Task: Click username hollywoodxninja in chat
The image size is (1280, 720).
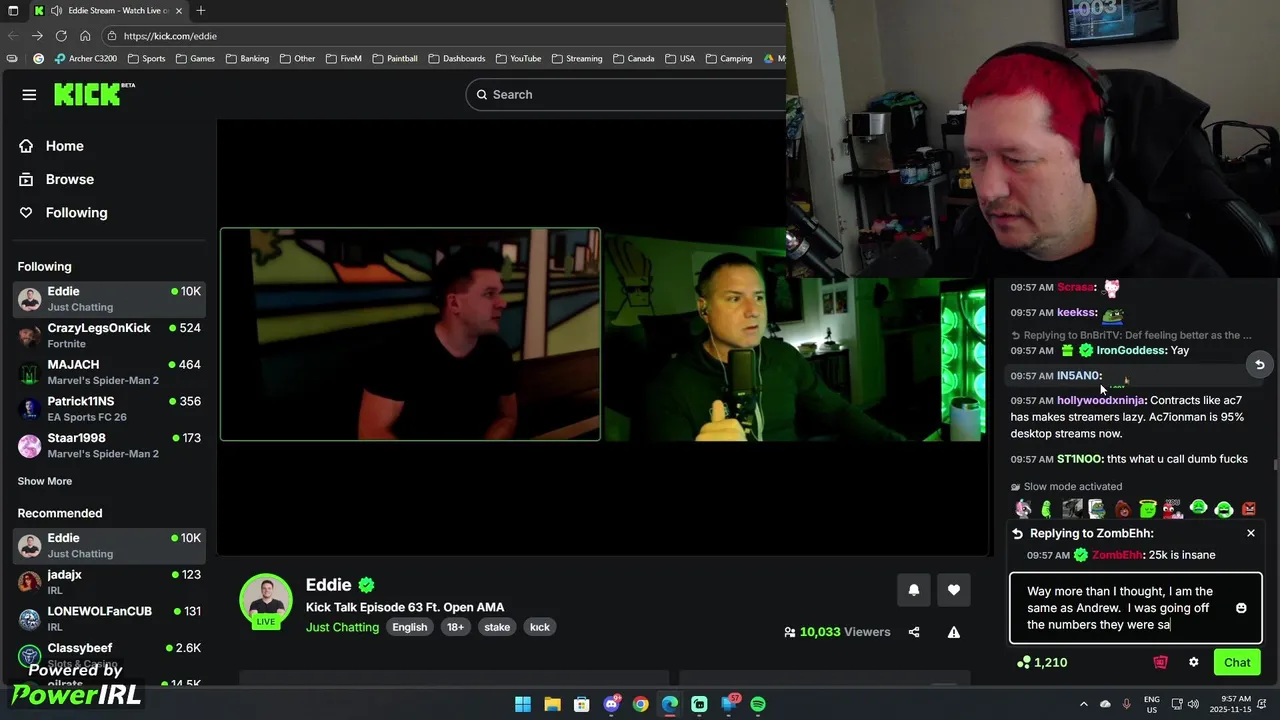Action: (x=1100, y=400)
